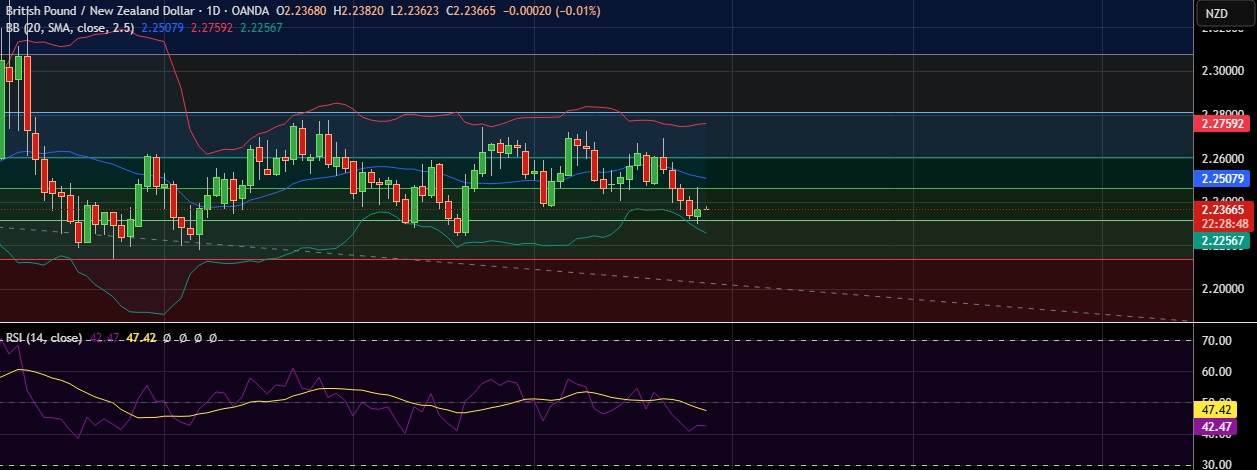Click the blue 2.25079 price label on axis
Screen dimensions: 1257x470
point(1224,179)
